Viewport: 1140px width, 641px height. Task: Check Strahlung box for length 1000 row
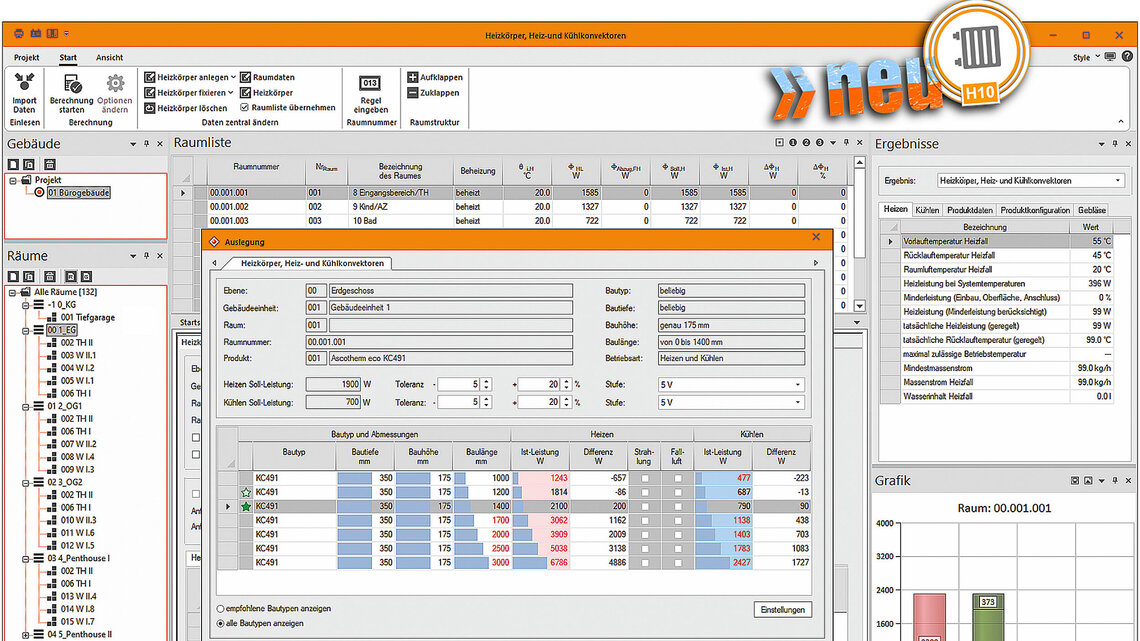click(644, 478)
